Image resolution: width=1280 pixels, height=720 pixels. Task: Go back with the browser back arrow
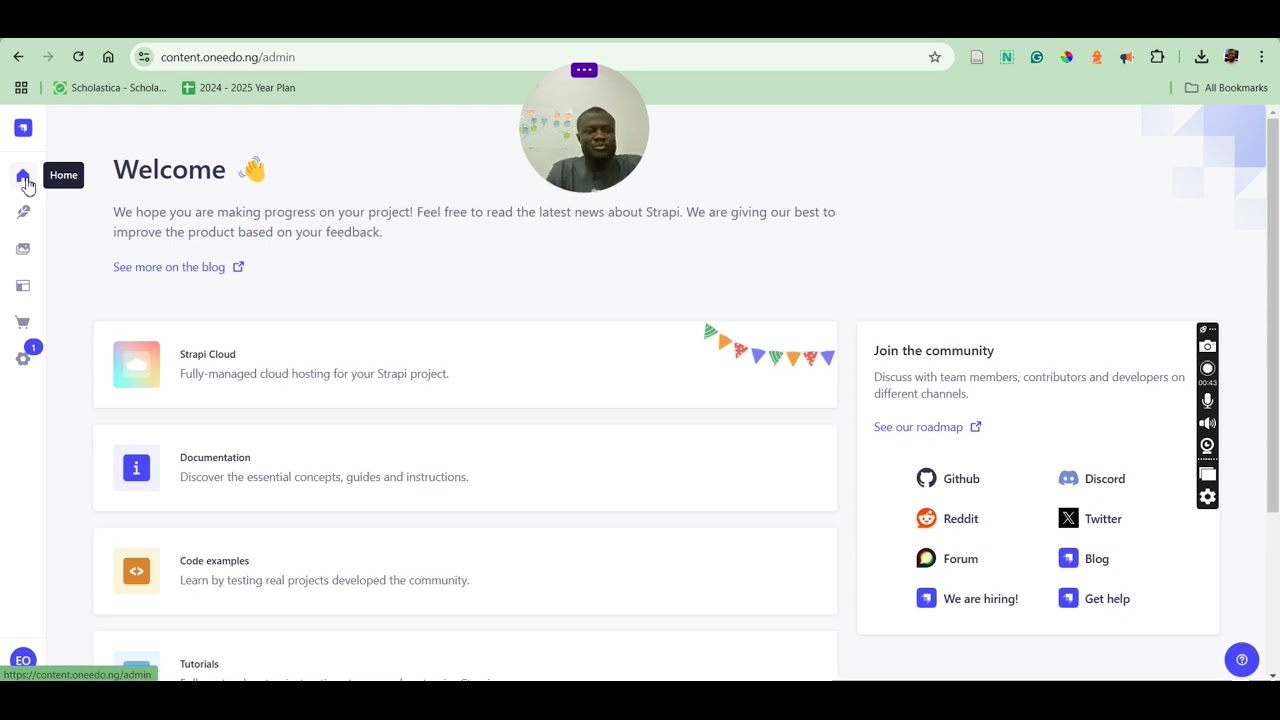tap(18, 57)
